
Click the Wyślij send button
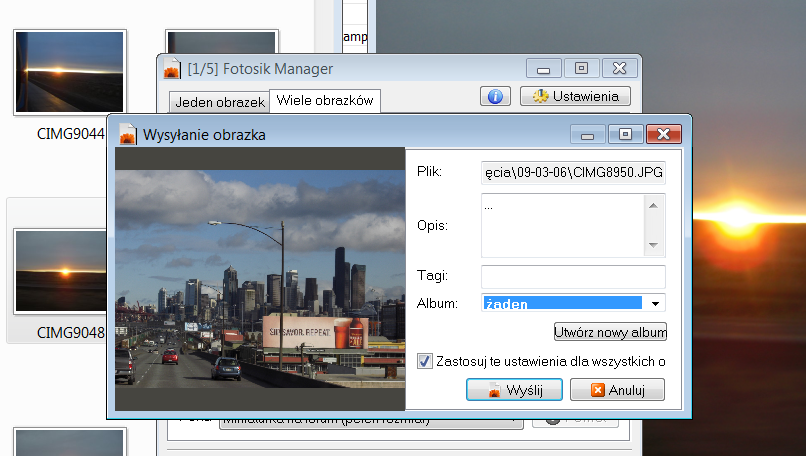(x=514, y=390)
